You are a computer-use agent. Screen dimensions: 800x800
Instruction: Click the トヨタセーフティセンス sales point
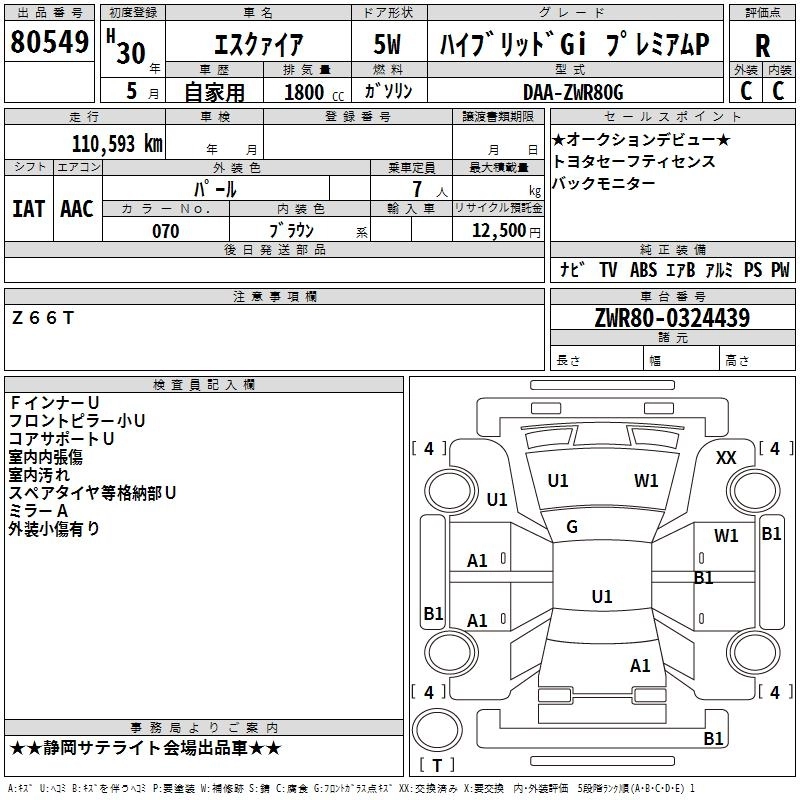(634, 162)
